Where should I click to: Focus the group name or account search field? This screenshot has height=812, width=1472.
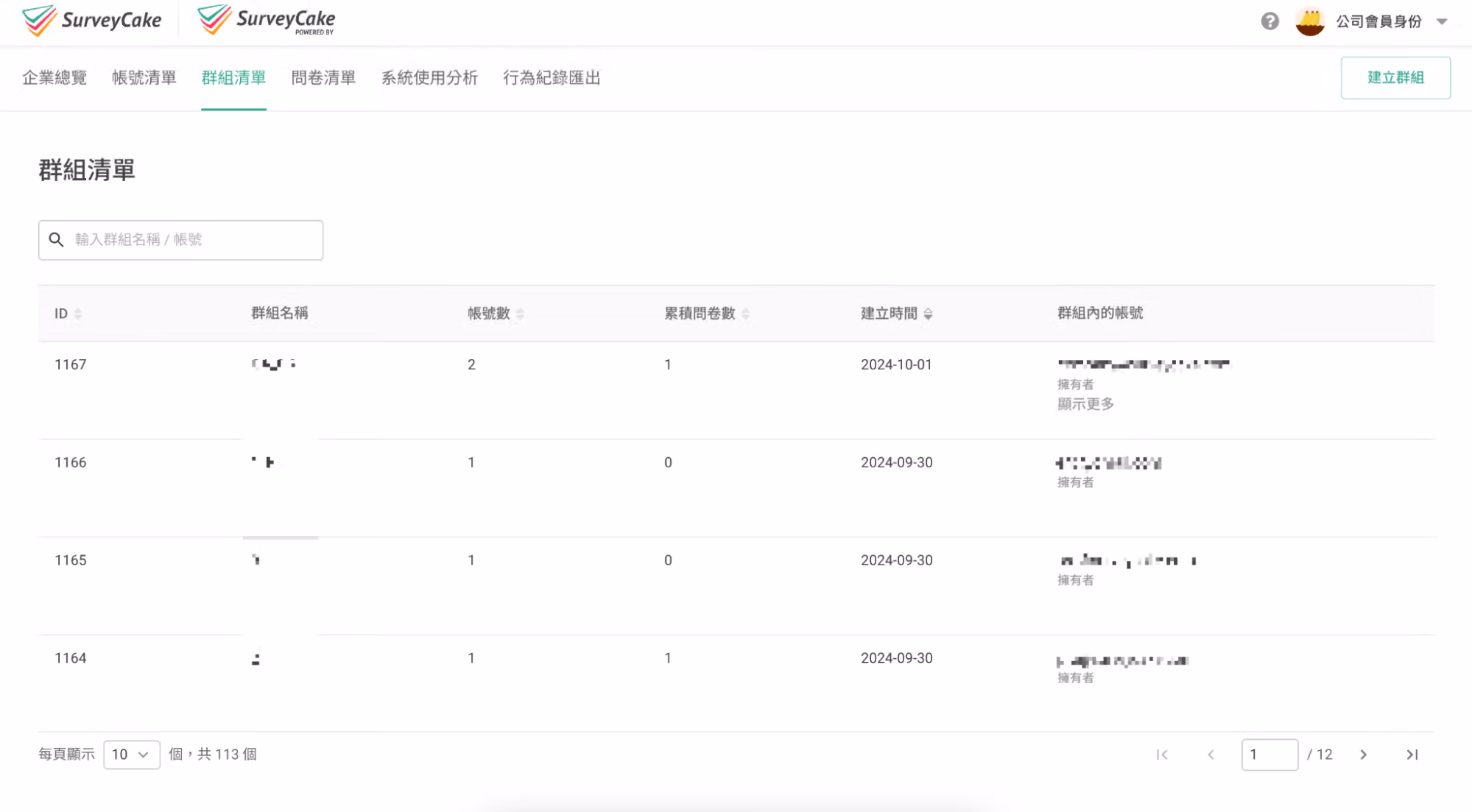pos(180,240)
